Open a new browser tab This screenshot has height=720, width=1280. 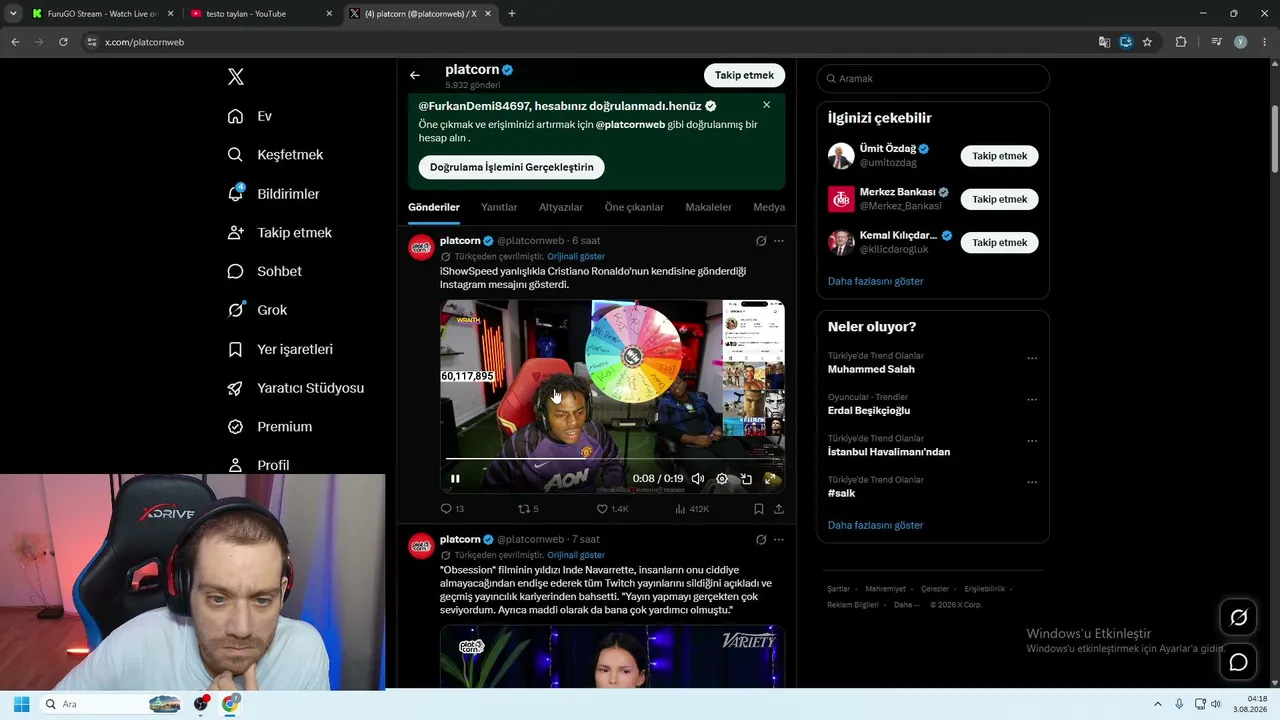tap(512, 14)
